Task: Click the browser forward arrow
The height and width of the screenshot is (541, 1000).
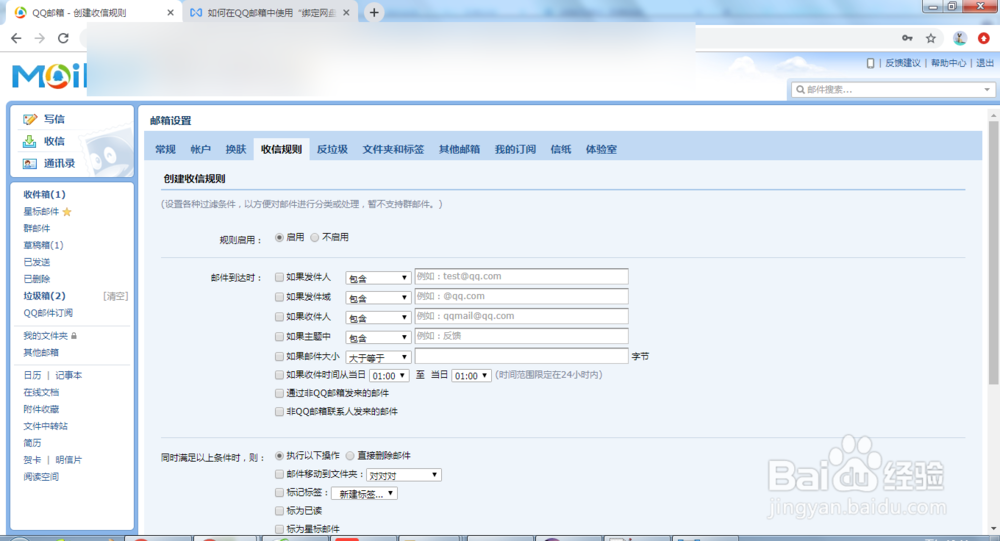Action: coord(40,38)
